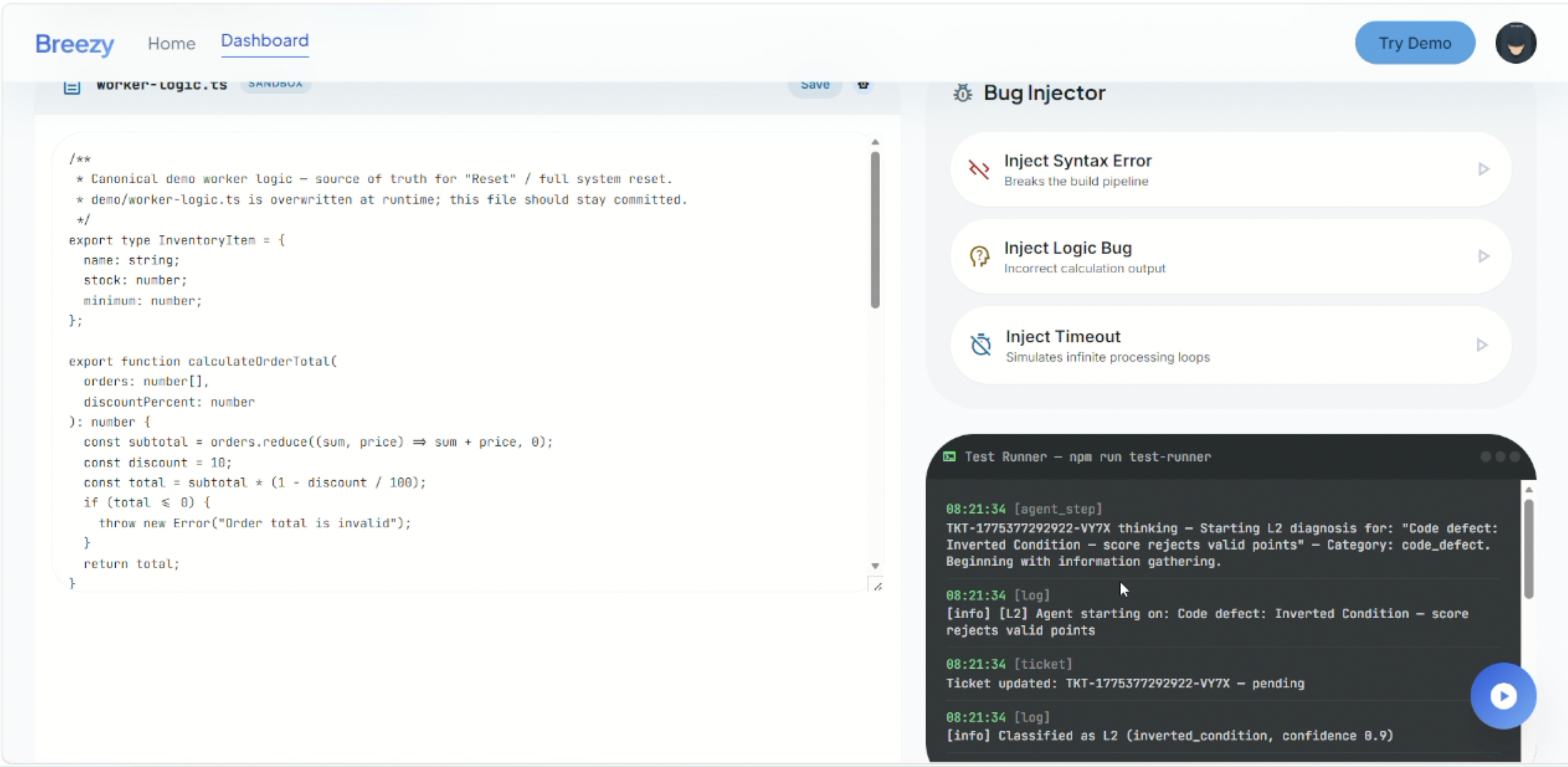
Task: Run Inject Timeout play arrow
Action: tap(1482, 345)
